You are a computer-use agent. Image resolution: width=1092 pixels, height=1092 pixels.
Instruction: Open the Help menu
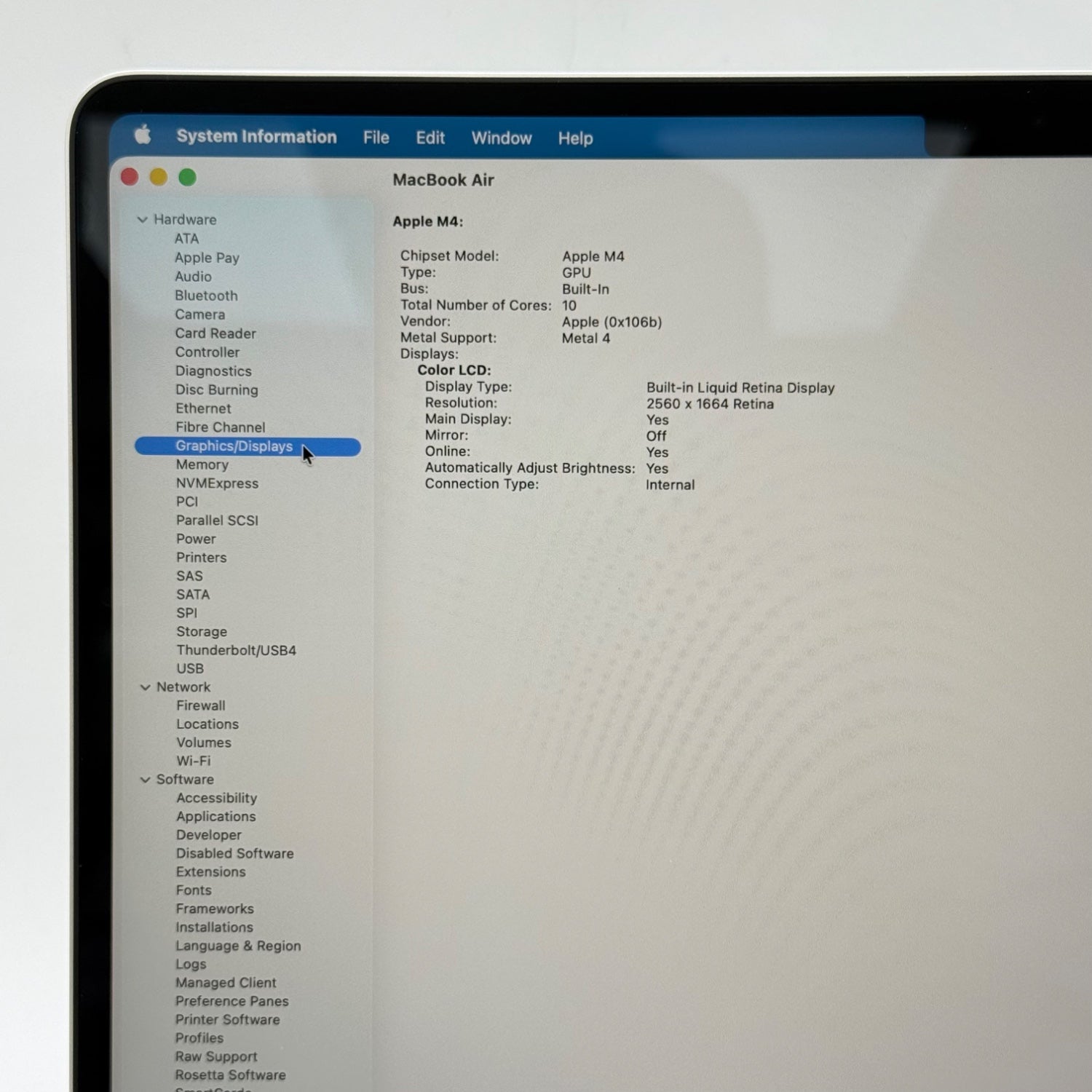point(575,138)
